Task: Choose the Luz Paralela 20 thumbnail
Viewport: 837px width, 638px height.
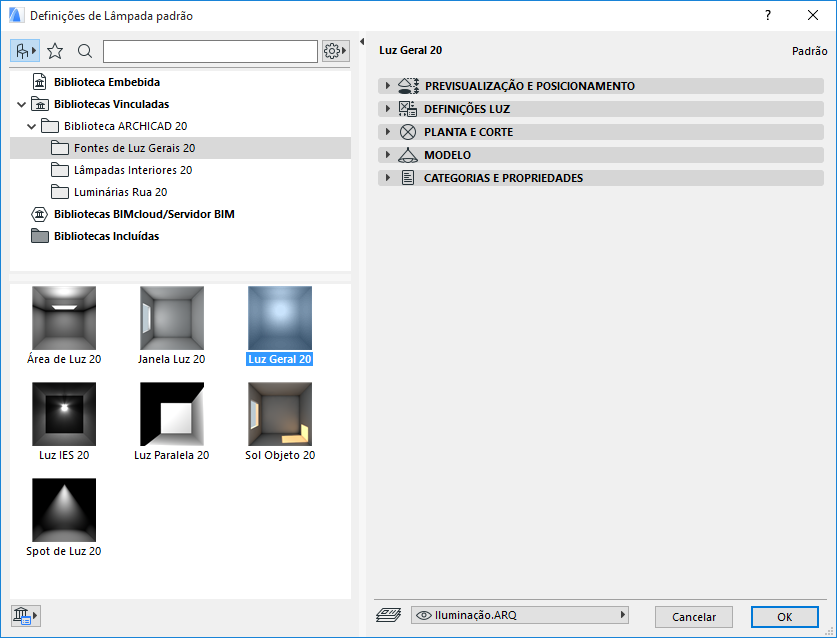Action: click(x=172, y=414)
